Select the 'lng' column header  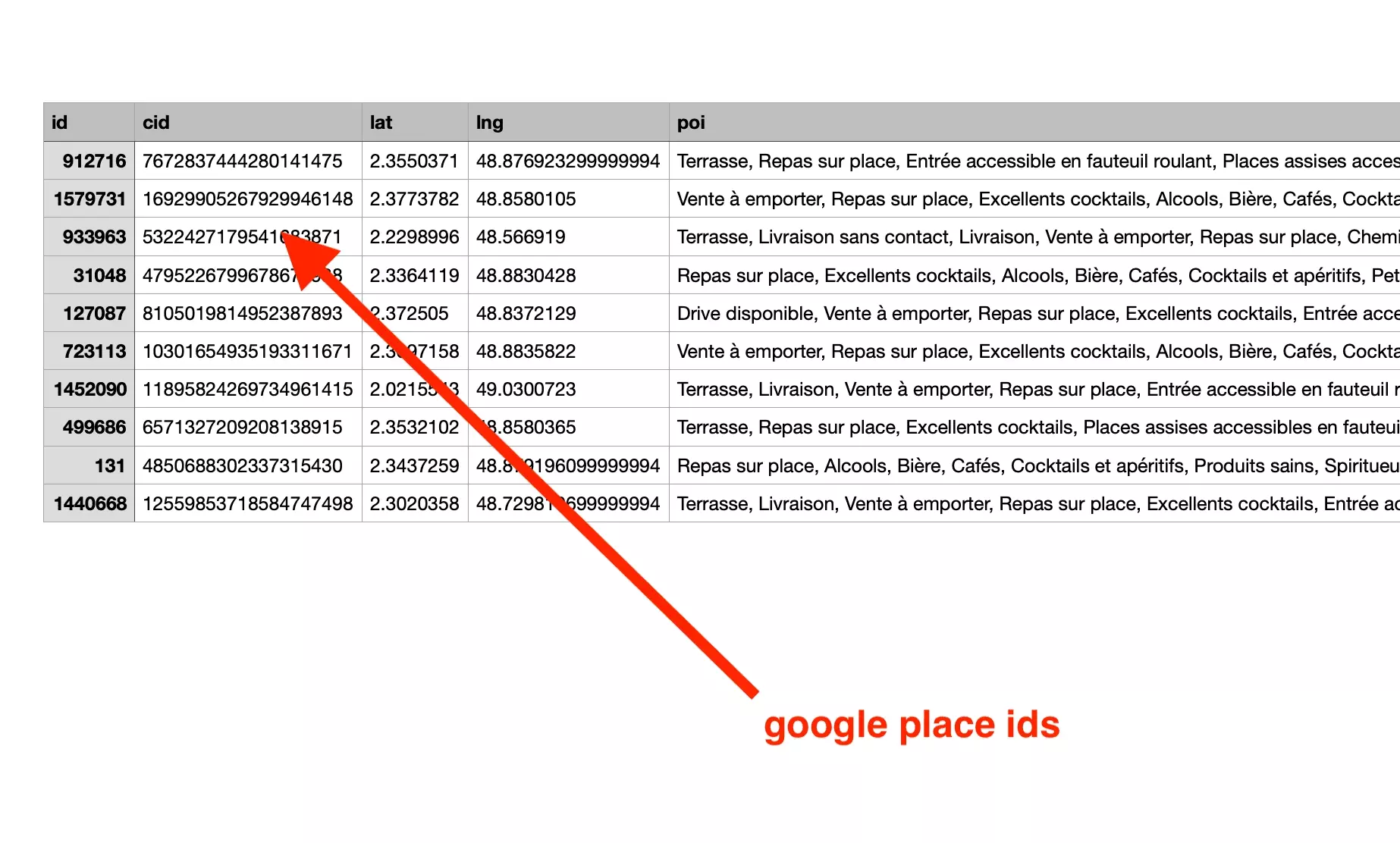567,122
